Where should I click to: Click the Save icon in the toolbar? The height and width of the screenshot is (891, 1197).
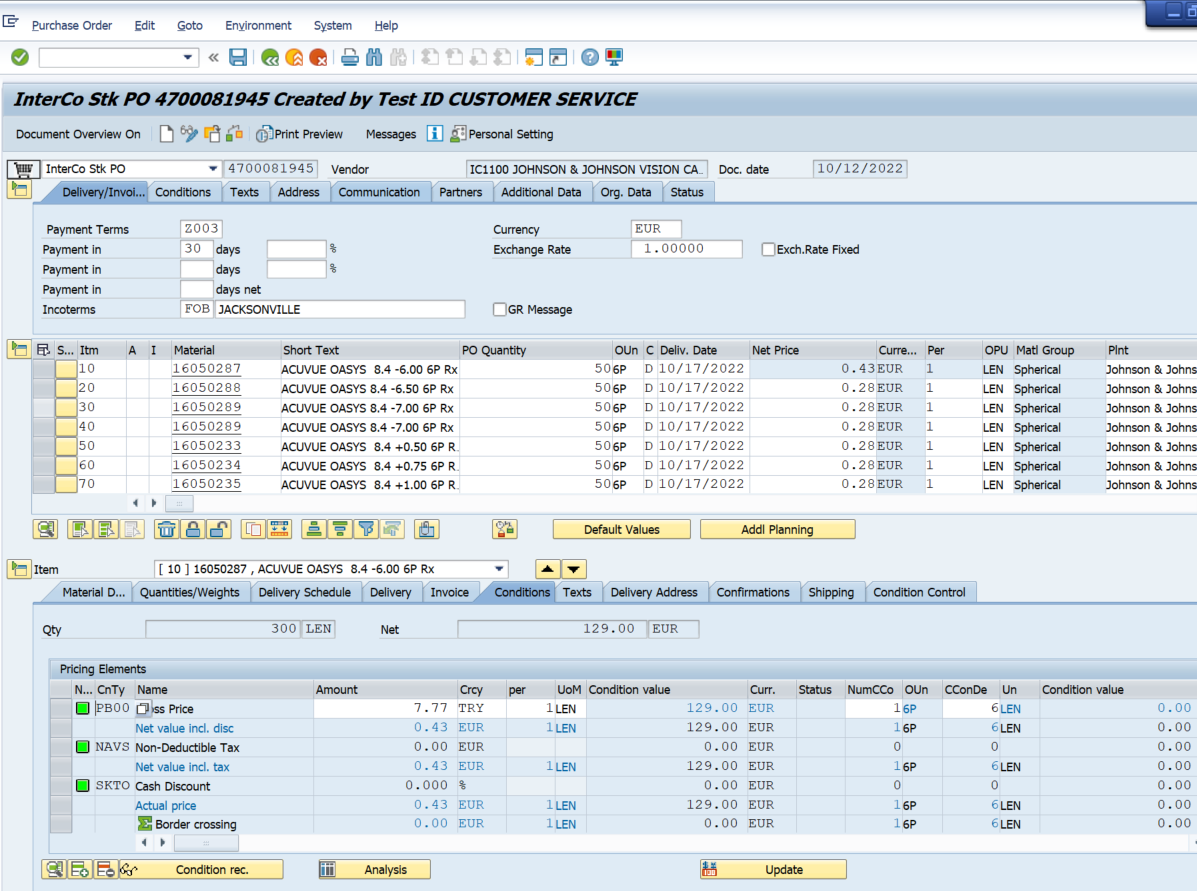pos(238,57)
